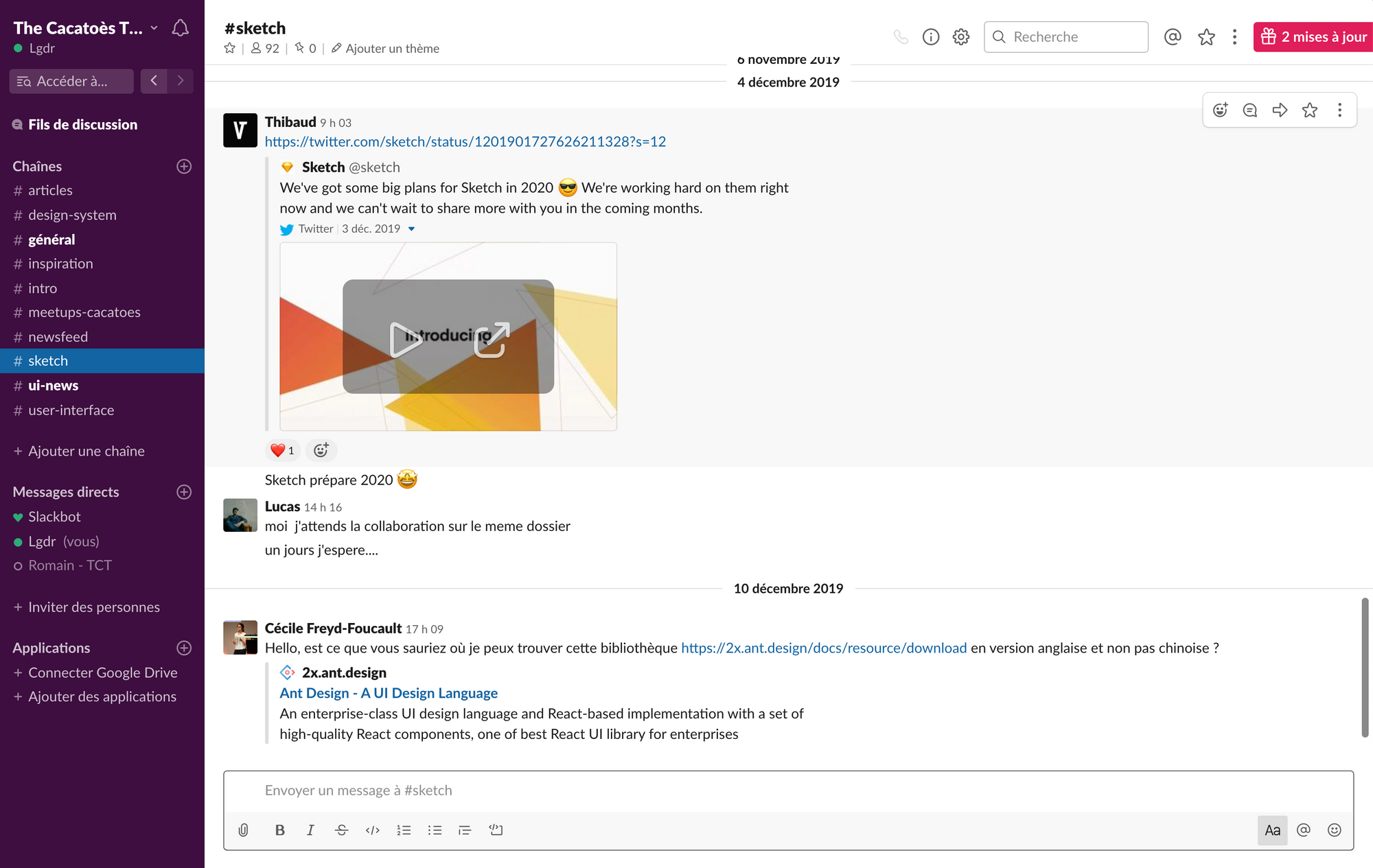1373x868 pixels.
Task: Focus the Recherche search field
Action: (x=1066, y=37)
